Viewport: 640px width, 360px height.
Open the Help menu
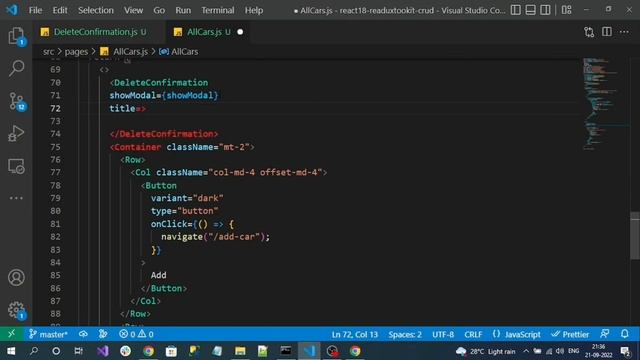tap(253, 10)
